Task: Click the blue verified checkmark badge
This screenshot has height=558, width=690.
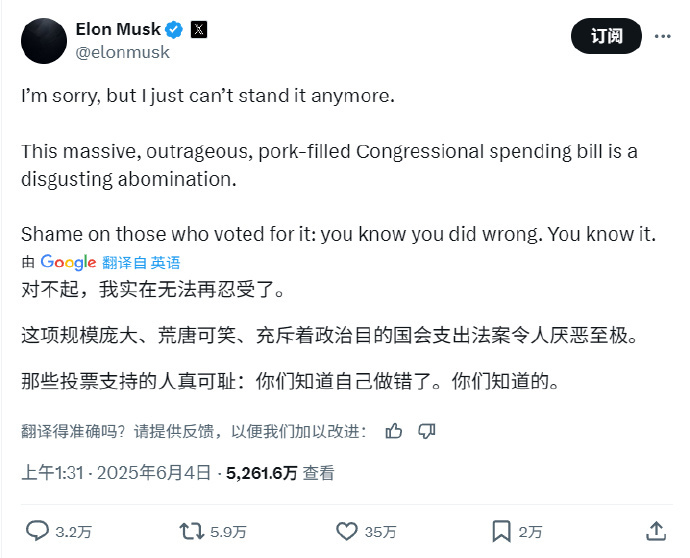Action: click(174, 30)
